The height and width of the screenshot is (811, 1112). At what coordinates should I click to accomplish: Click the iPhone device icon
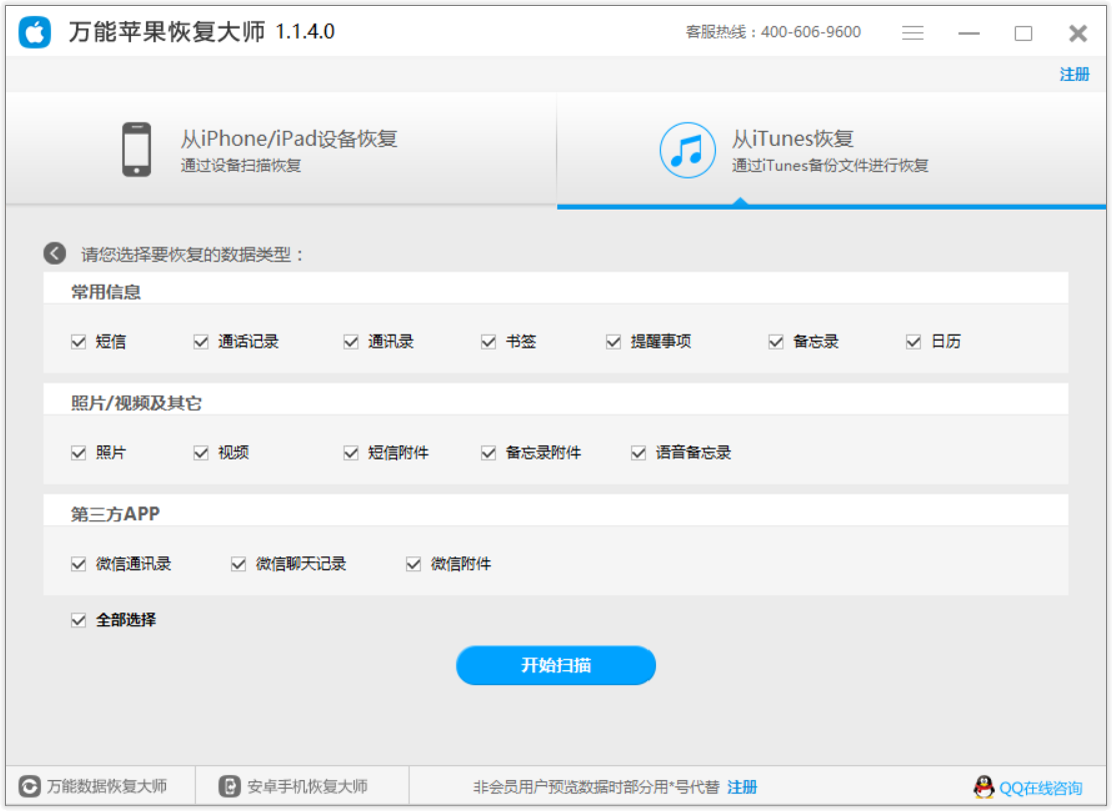tap(137, 150)
